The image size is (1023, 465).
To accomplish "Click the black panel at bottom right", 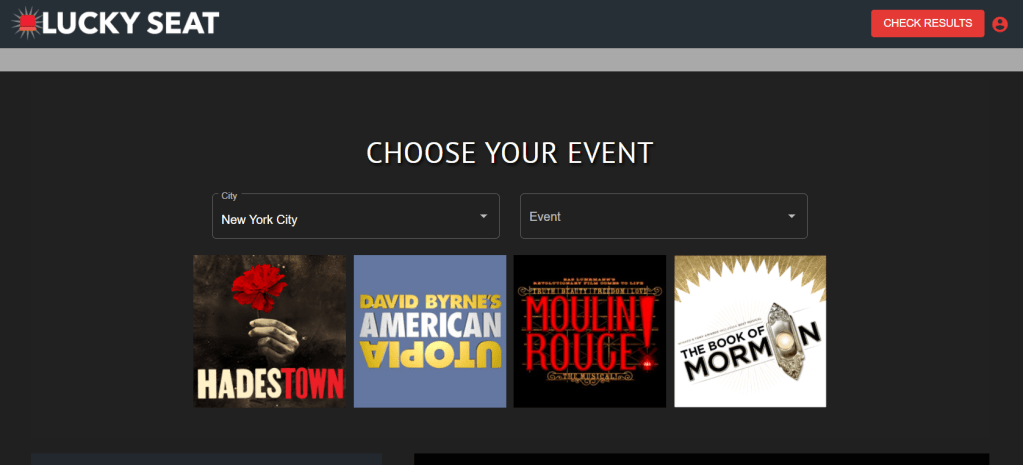I will tap(701, 459).
